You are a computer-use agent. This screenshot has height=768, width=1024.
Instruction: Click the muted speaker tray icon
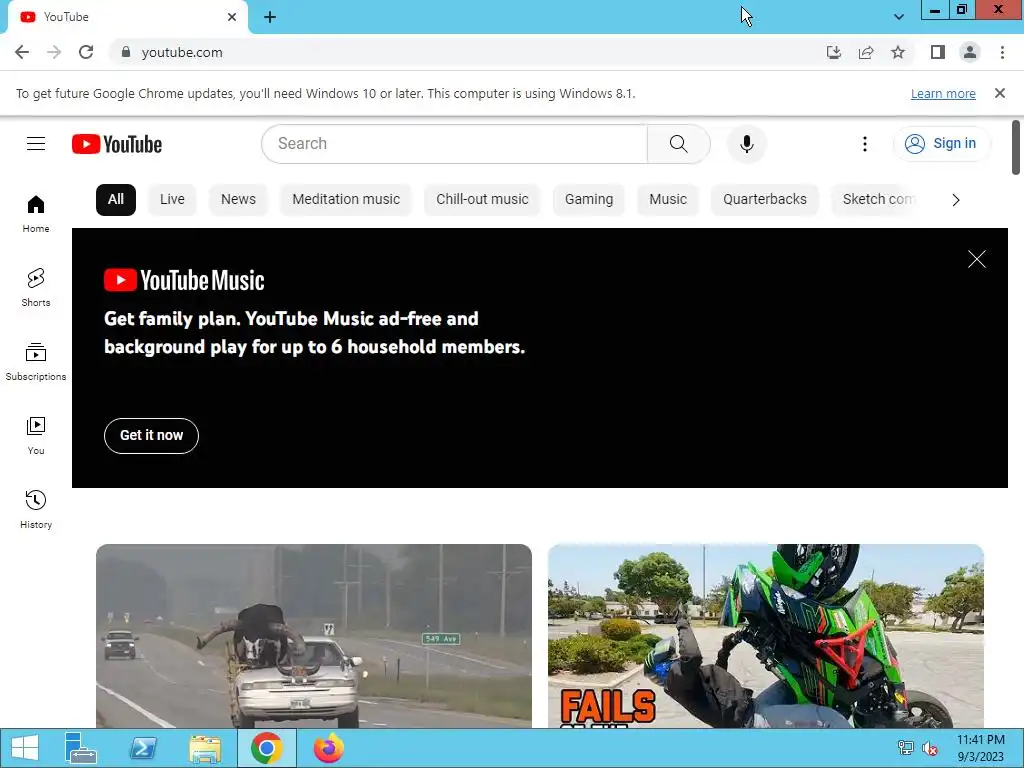click(x=929, y=748)
